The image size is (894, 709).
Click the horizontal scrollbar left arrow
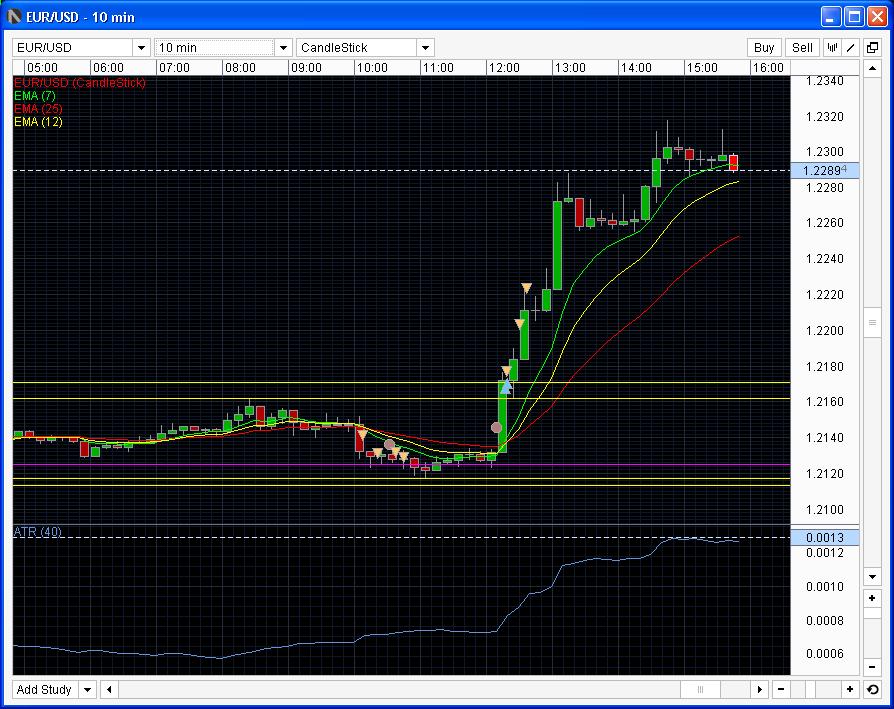coord(109,690)
